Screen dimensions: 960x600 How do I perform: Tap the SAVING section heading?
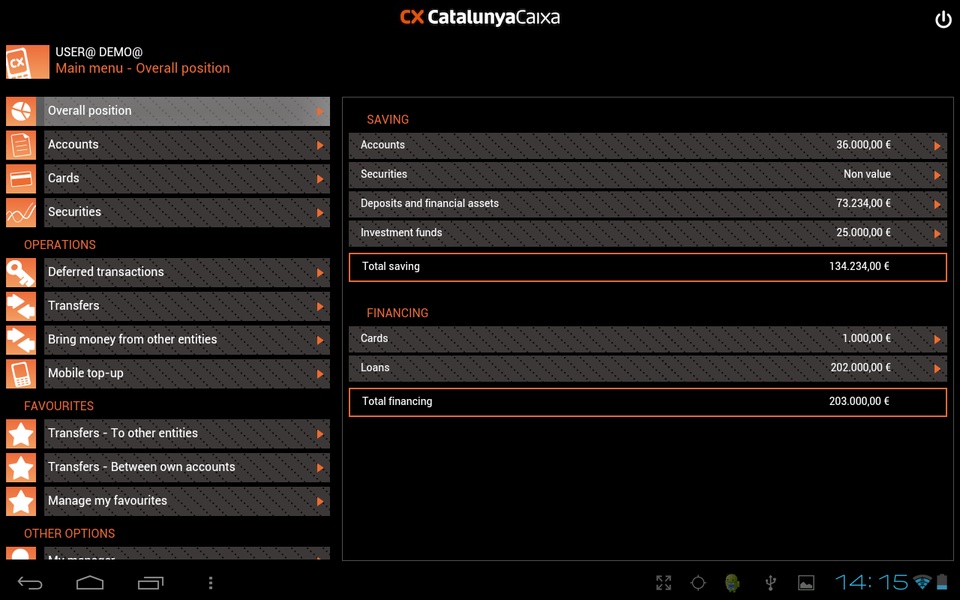click(x=388, y=119)
